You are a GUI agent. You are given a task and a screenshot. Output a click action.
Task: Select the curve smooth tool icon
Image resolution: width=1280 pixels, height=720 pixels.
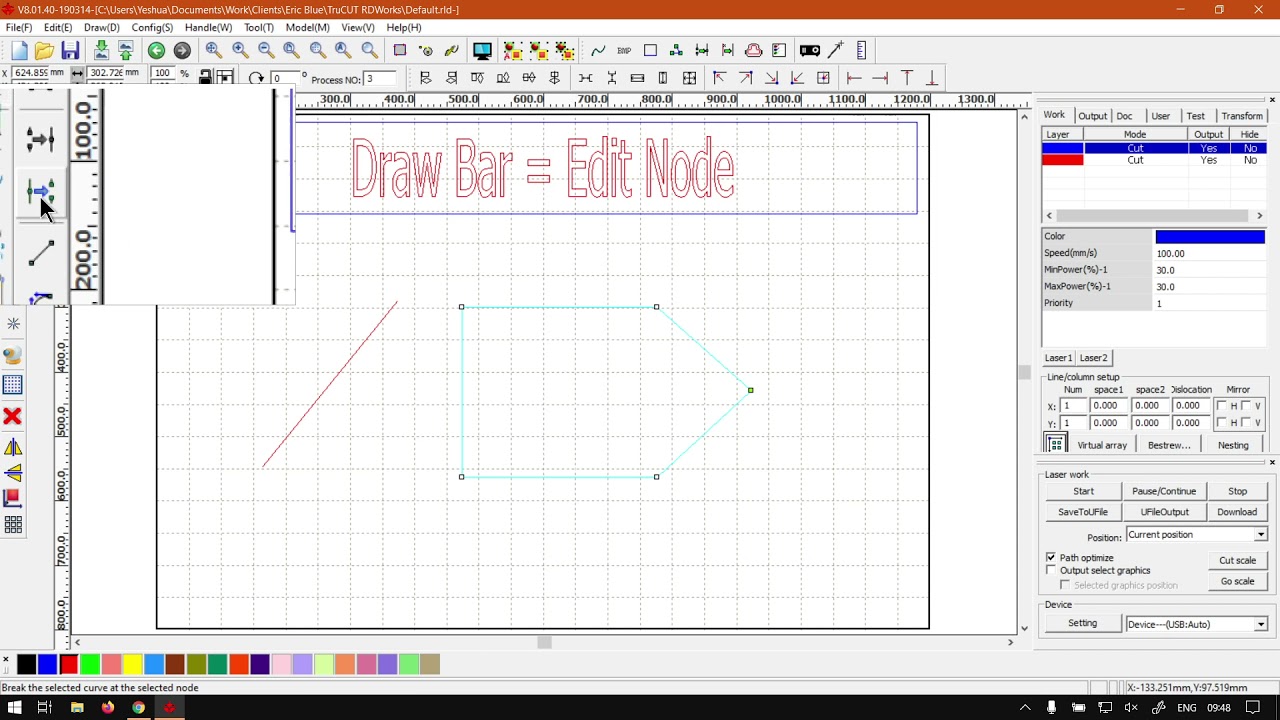[598, 51]
